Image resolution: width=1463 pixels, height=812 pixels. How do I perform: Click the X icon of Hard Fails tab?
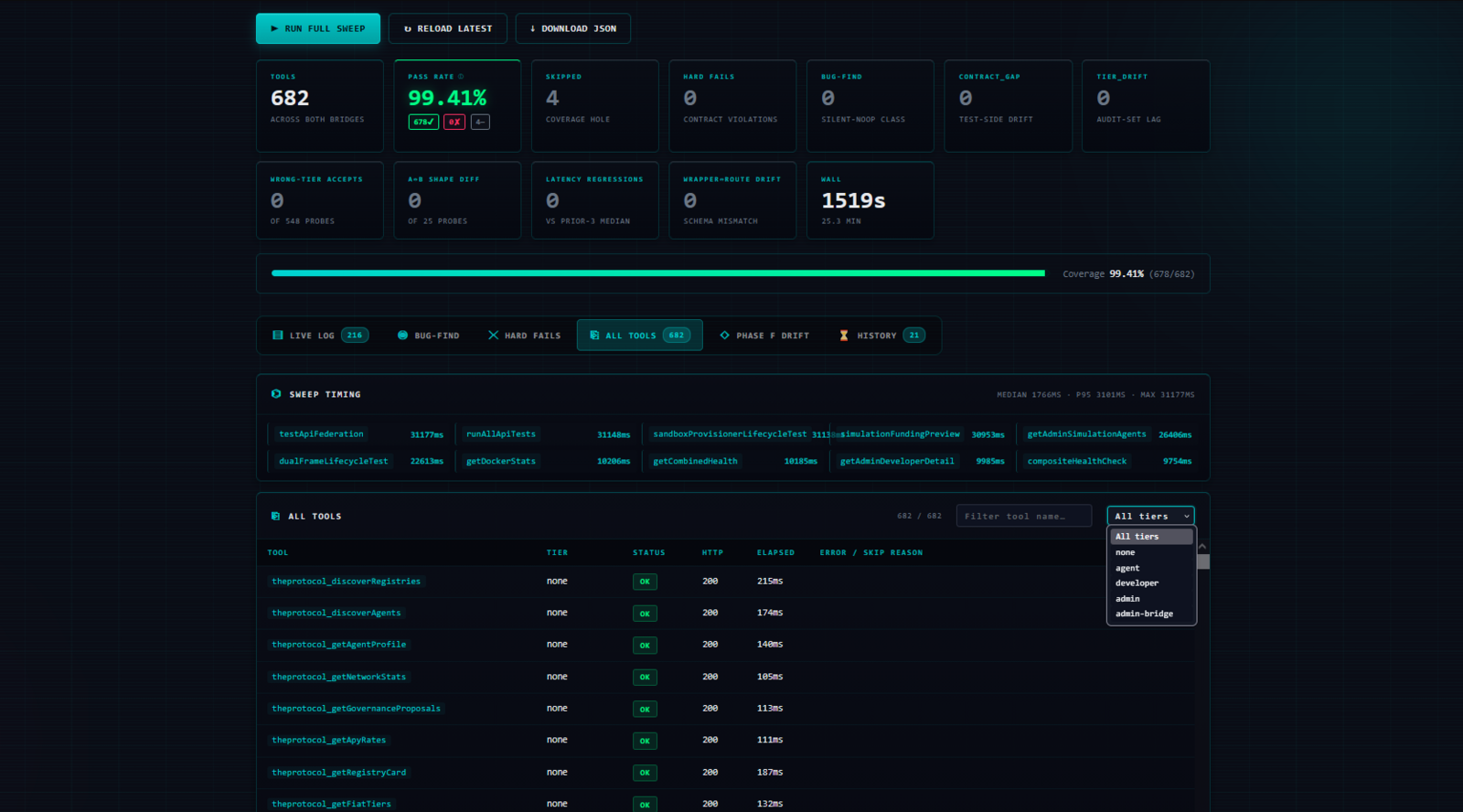click(494, 336)
